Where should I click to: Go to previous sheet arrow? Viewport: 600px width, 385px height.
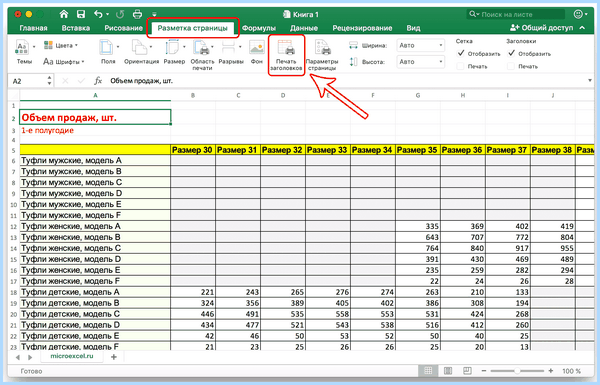pyautogui.click(x=18, y=357)
